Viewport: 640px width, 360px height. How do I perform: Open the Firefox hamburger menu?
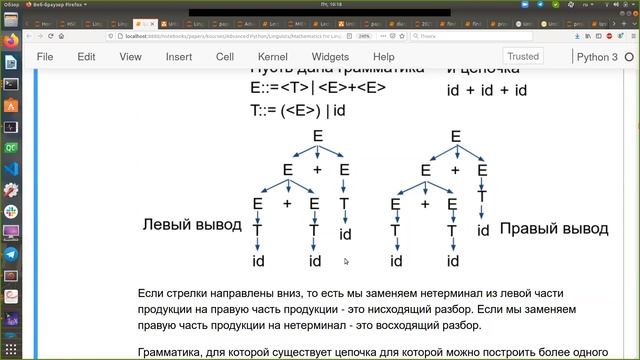coord(633,36)
